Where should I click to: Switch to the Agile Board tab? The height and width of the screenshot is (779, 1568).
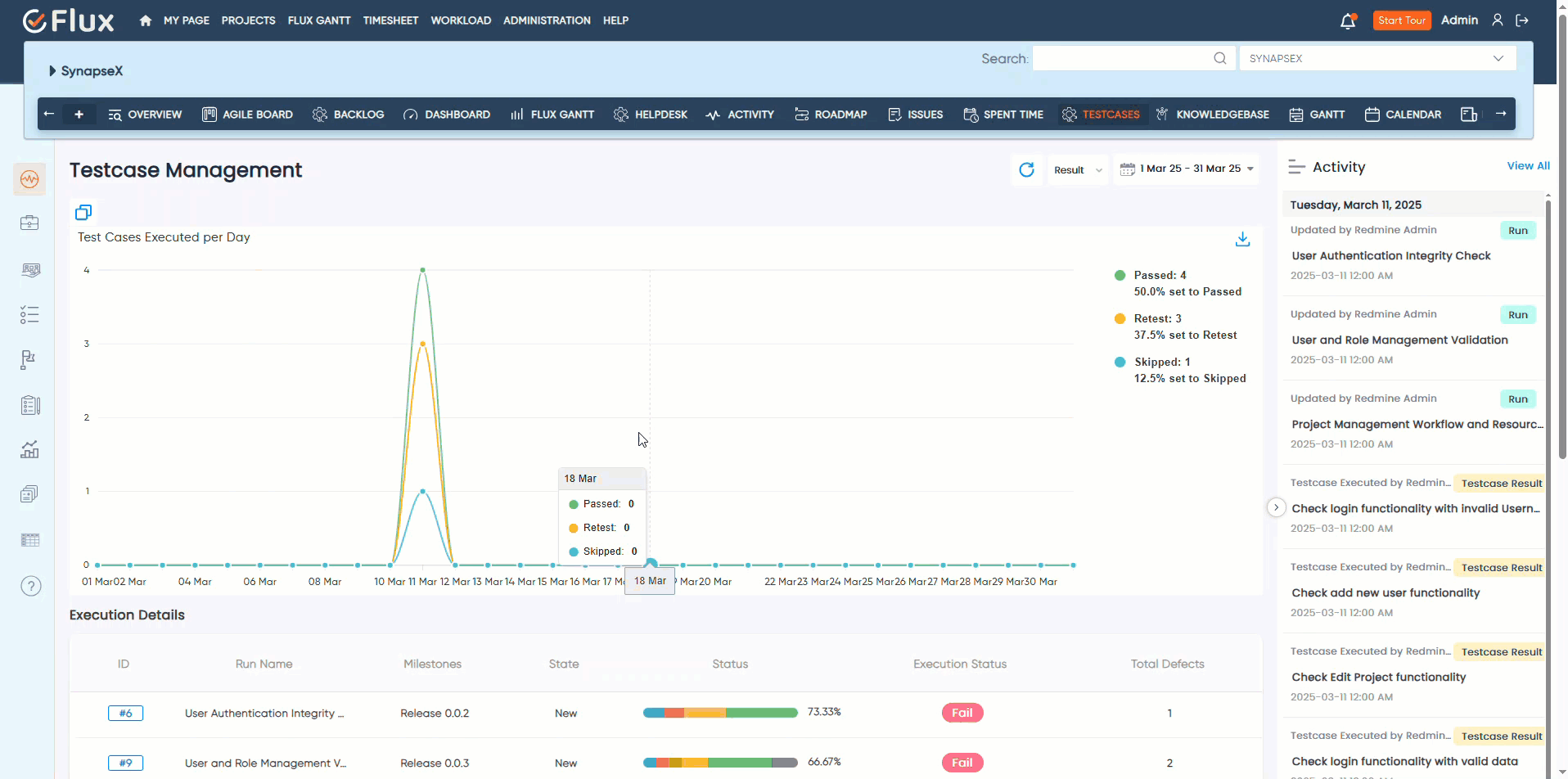pos(247,115)
